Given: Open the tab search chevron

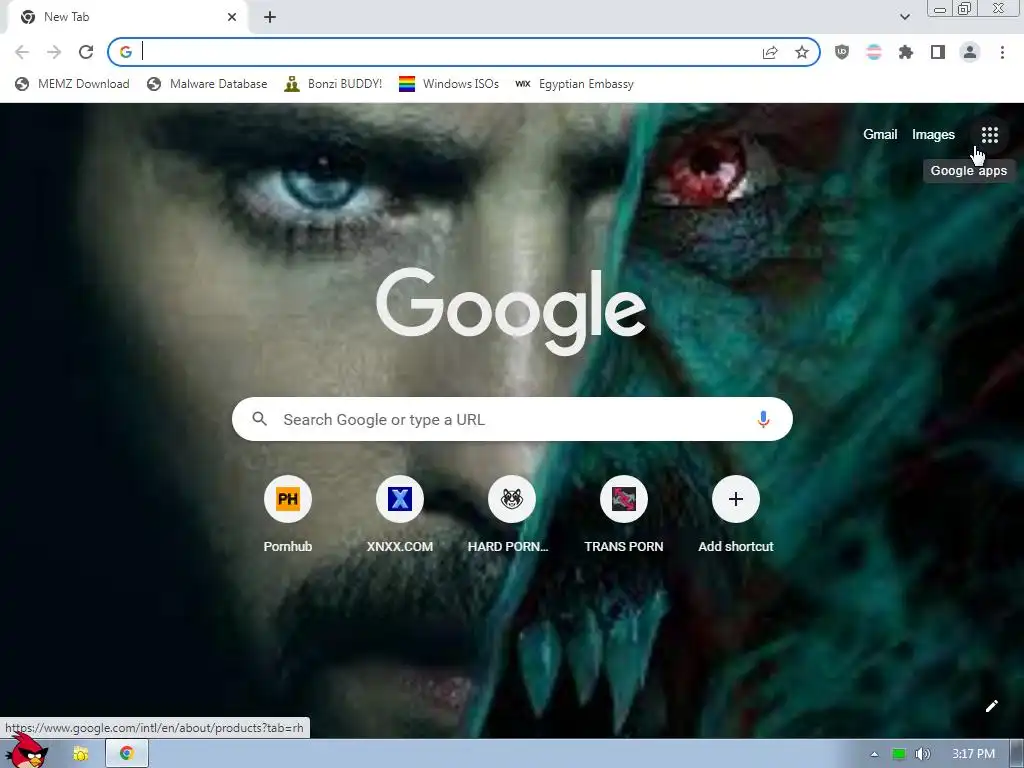Looking at the screenshot, I should tap(904, 17).
